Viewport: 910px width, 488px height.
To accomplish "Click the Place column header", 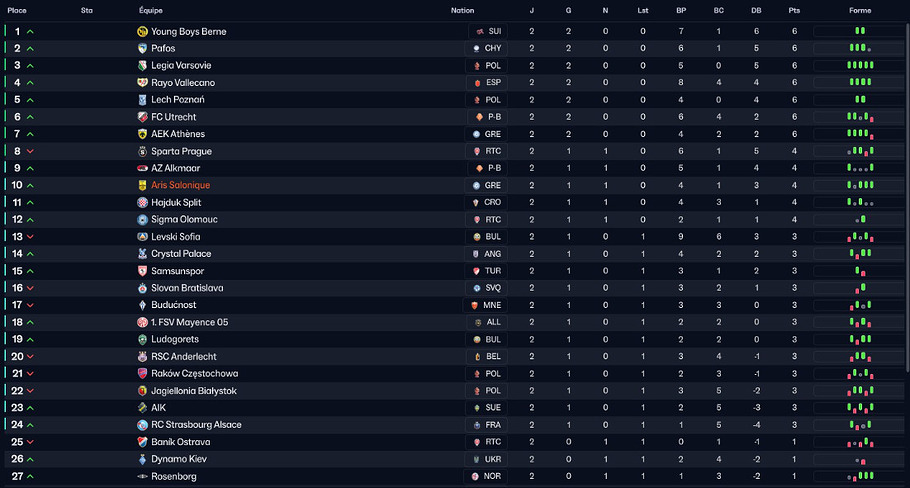I will [x=17, y=10].
